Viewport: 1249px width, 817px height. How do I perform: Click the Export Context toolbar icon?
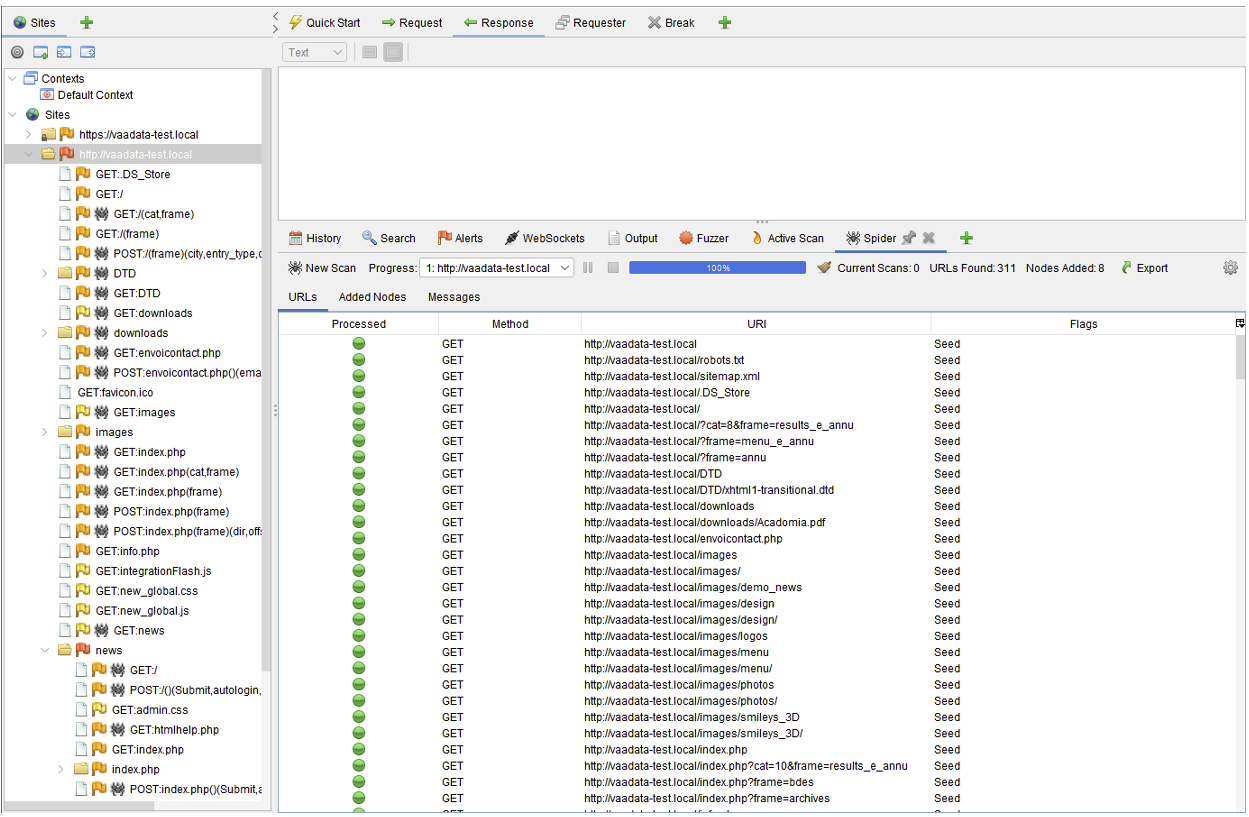87,52
